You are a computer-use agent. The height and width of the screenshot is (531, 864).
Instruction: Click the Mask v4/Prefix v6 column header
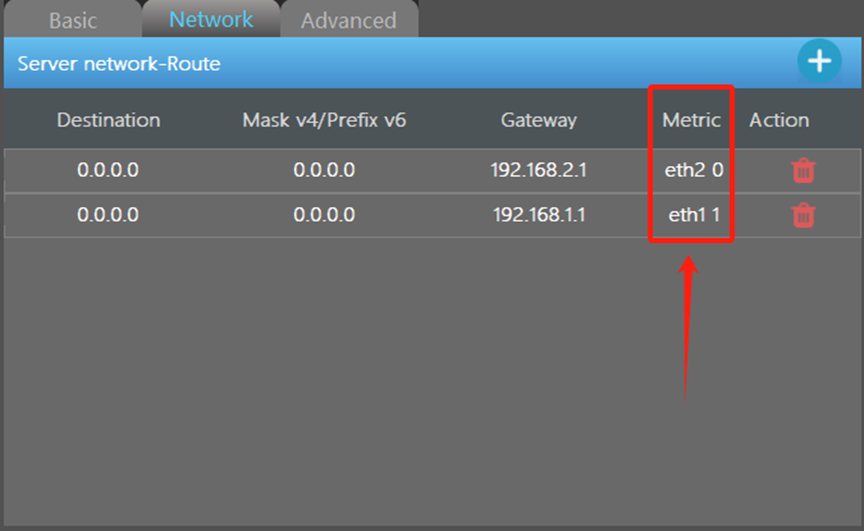tap(324, 120)
